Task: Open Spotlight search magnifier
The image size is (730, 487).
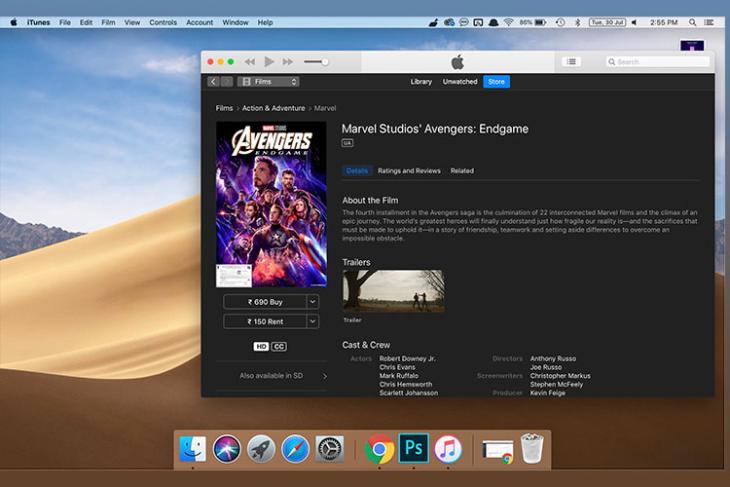Action: tap(693, 22)
